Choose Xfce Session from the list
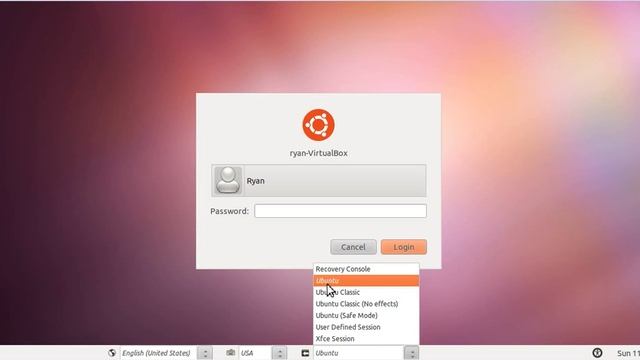The width and height of the screenshot is (640, 360). tap(366, 339)
